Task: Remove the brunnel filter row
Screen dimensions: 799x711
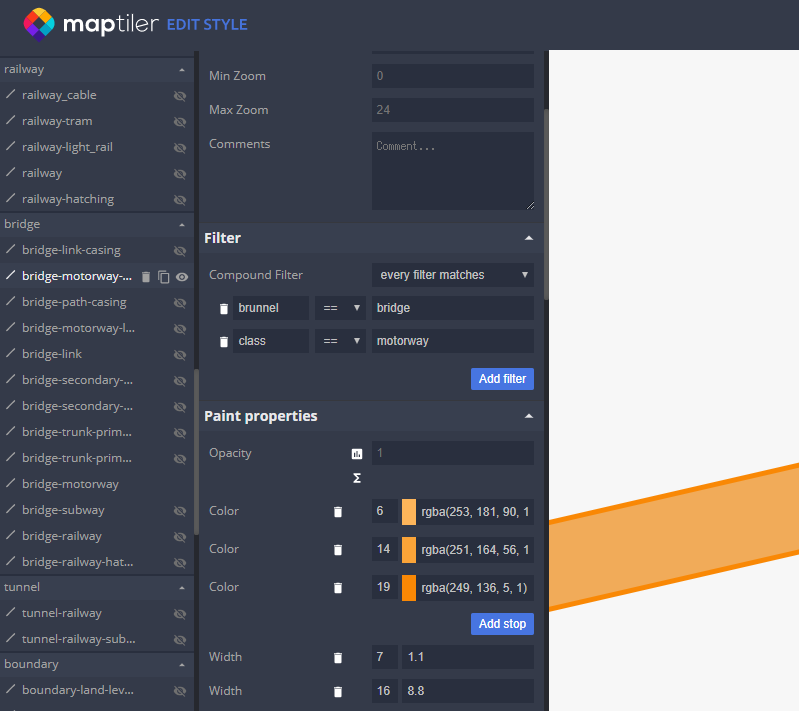Action: click(224, 309)
